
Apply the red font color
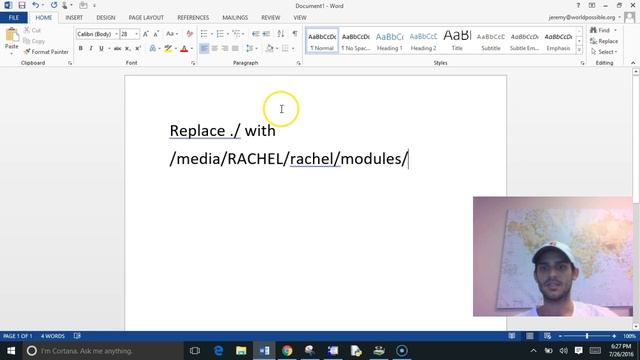click(x=184, y=49)
